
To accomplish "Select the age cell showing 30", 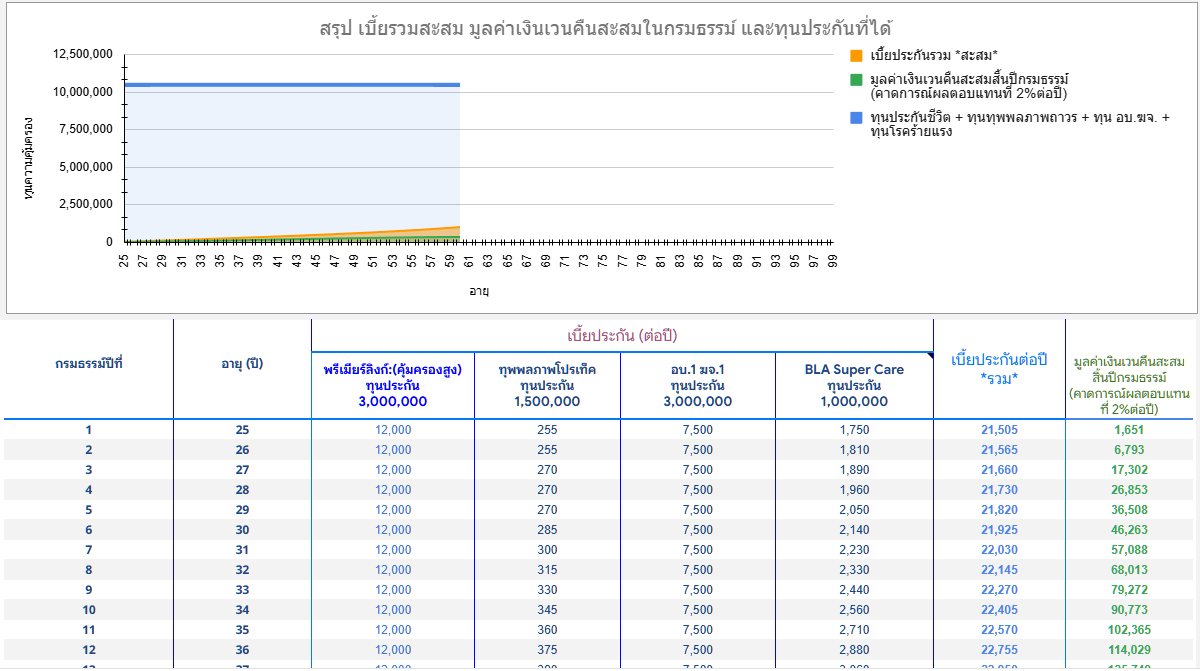I will (x=242, y=530).
